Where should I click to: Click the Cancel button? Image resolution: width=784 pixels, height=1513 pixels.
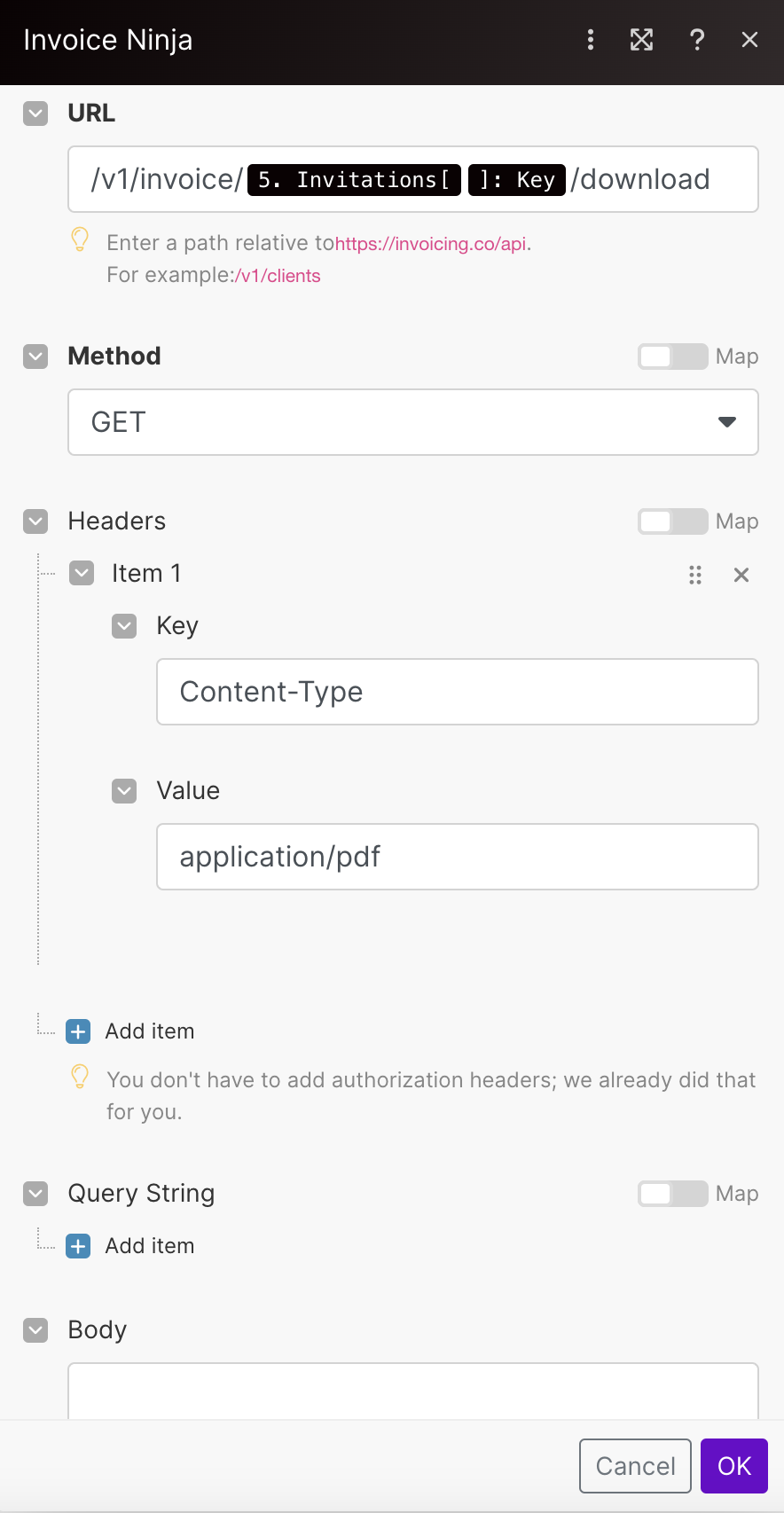coord(635,1466)
